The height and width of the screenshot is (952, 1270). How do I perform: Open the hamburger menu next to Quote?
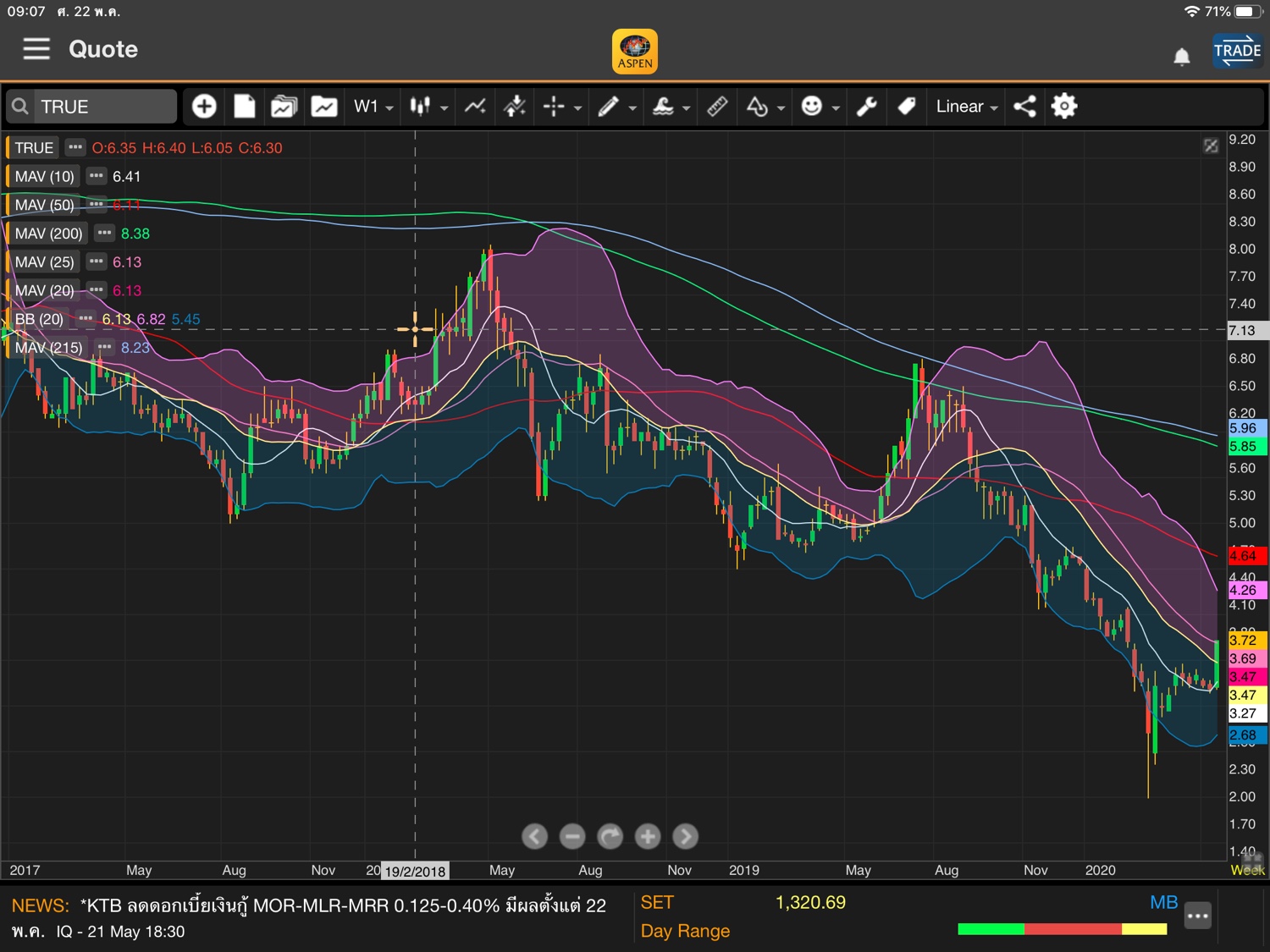point(36,49)
